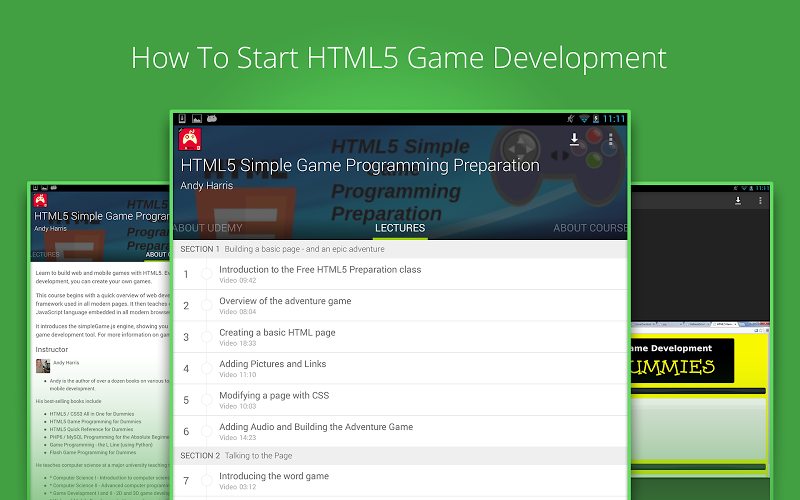Tap the 11:11 clock in center status bar
This screenshot has height=500, width=800.
[614, 119]
